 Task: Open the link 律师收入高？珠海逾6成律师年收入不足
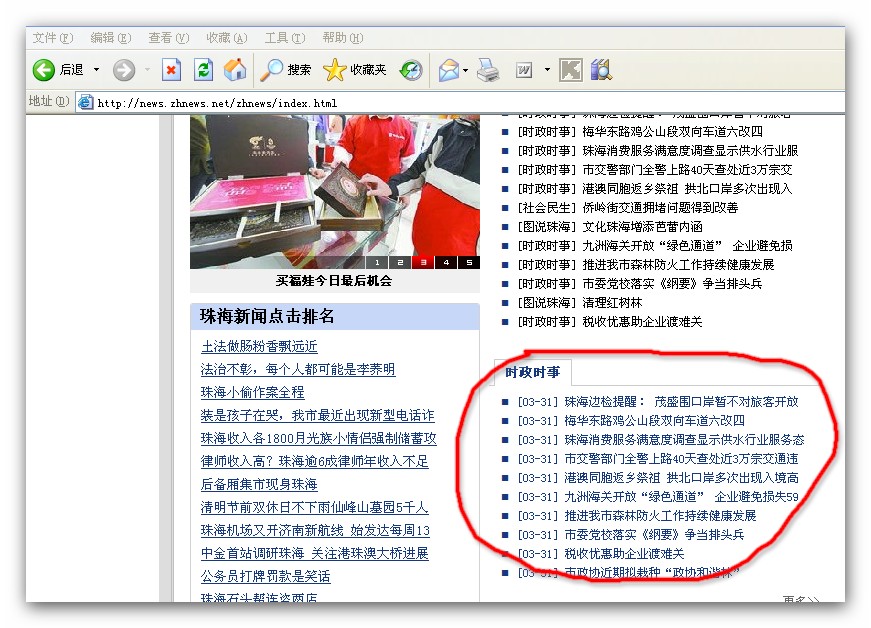coord(315,461)
